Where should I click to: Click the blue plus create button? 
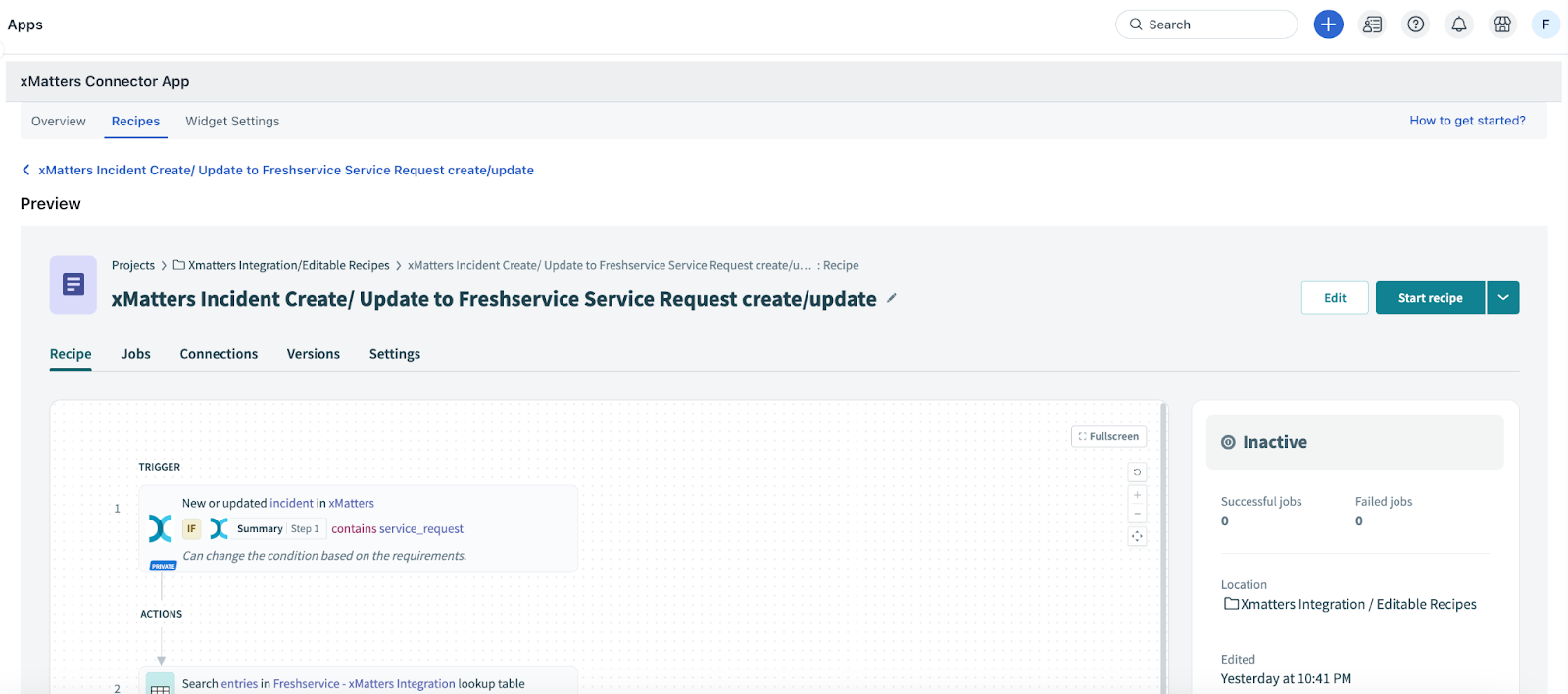tap(1328, 25)
